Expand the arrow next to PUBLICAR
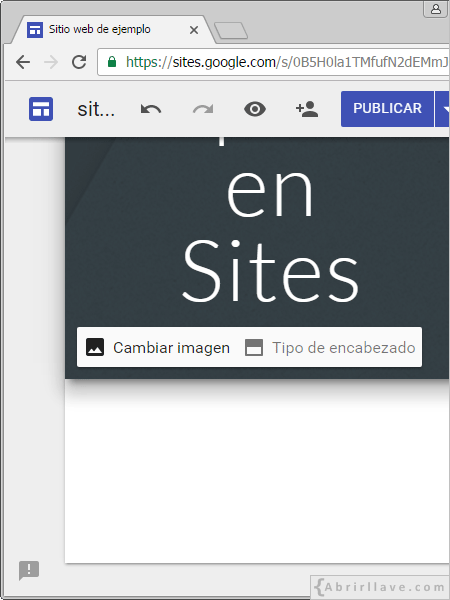 click(444, 109)
